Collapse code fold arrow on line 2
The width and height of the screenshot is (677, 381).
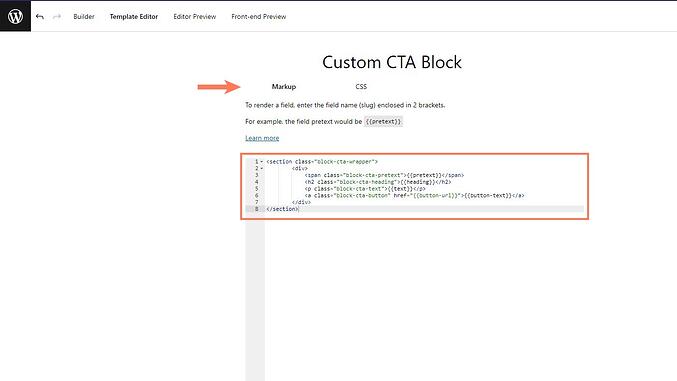[x=262, y=168]
